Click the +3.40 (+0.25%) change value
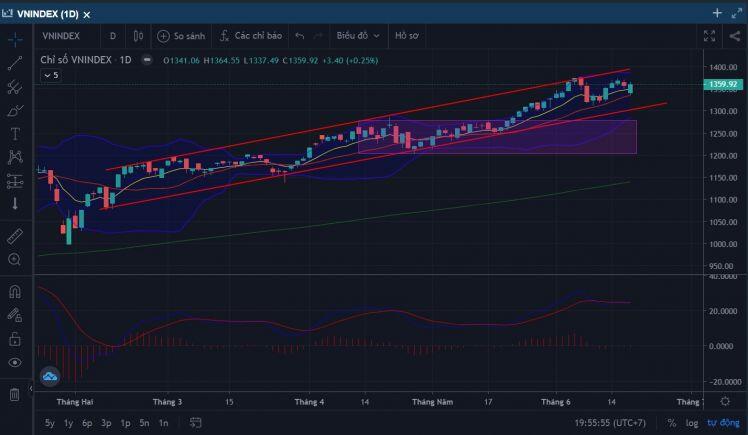Screen dimensions: 748x435 click(350, 61)
